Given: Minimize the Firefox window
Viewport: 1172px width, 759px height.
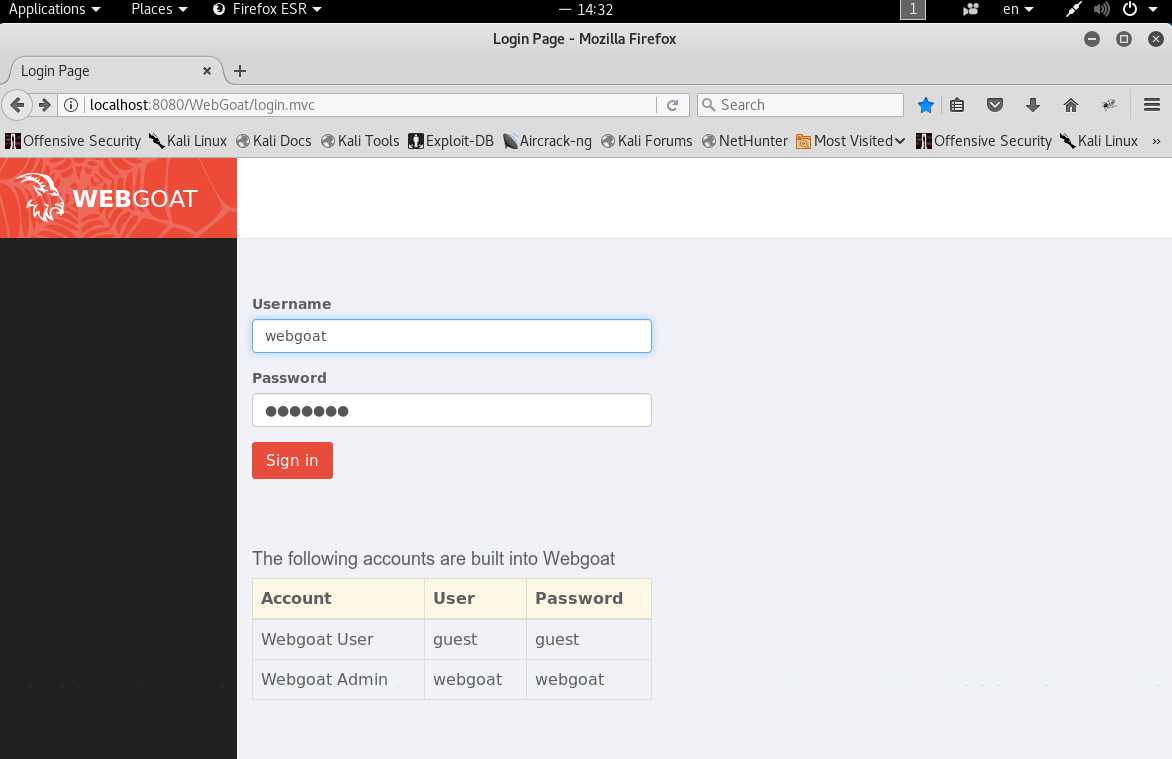Looking at the screenshot, I should (1091, 39).
